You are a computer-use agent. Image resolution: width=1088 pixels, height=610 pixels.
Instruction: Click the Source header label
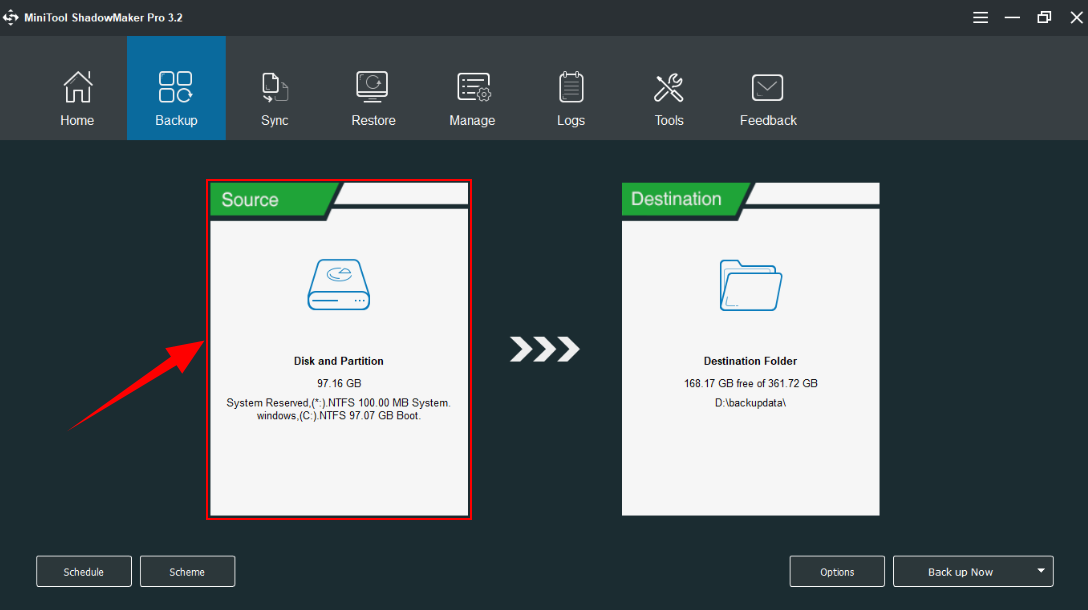(x=250, y=200)
